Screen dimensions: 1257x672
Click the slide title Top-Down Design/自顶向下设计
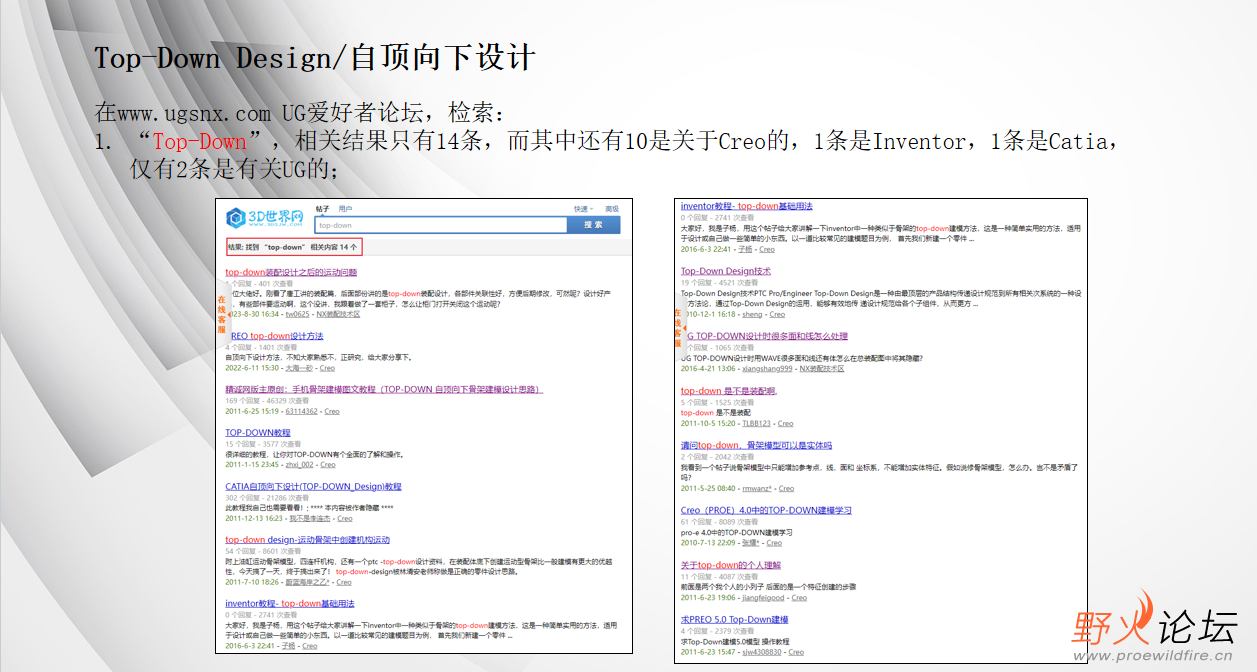click(x=315, y=57)
